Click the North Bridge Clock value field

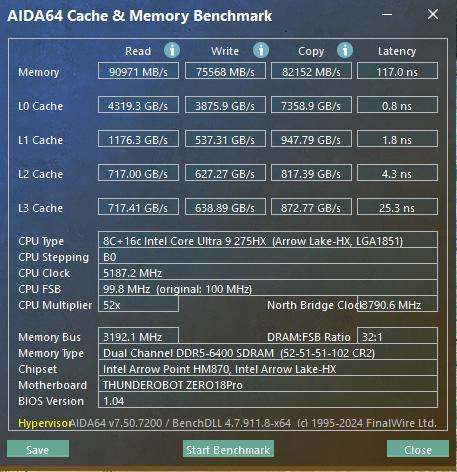pyautogui.click(x=397, y=304)
